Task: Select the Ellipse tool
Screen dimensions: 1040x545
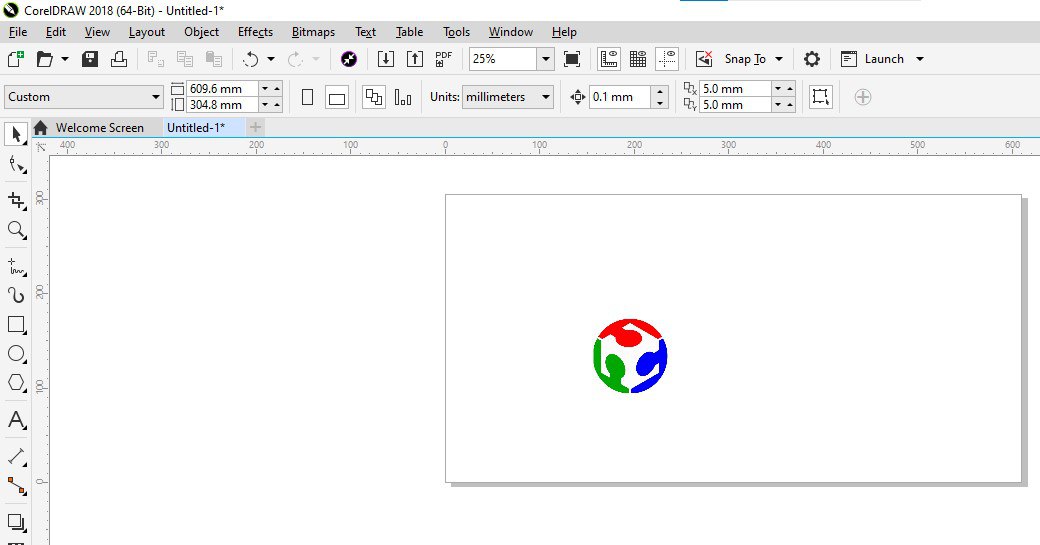Action: 16,353
